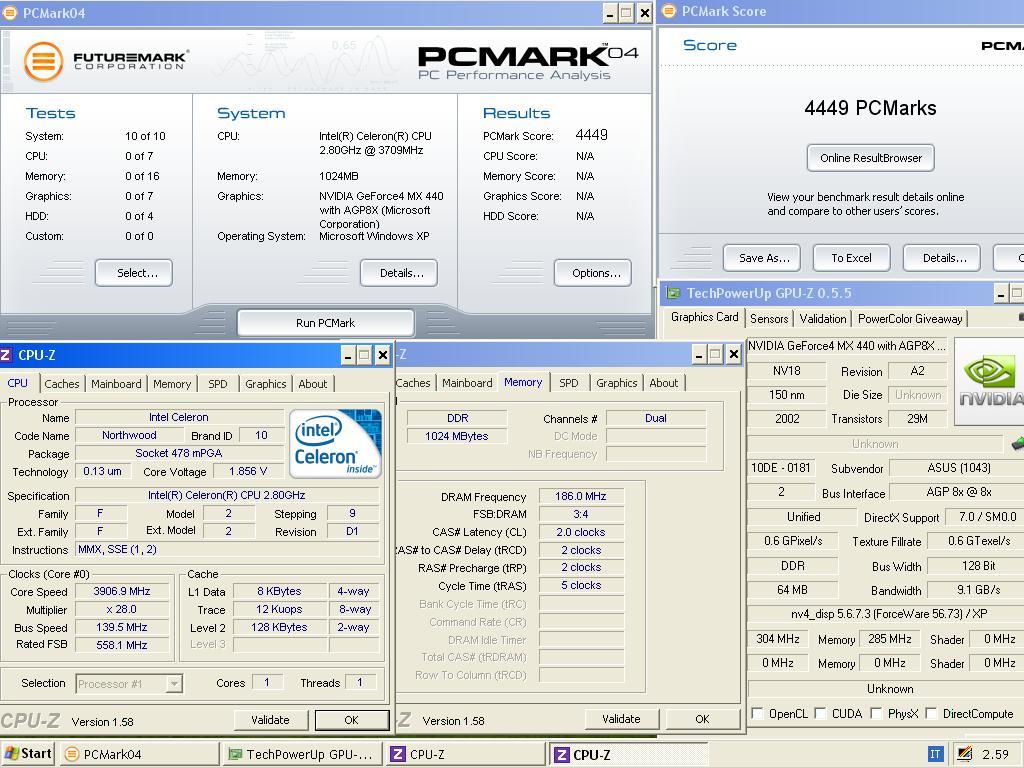Enable the DirectCompute checkbox

pos(931,713)
